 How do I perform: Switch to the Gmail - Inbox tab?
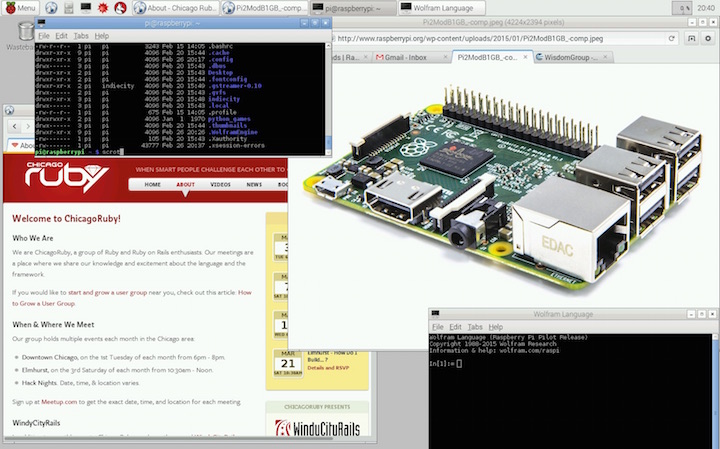pos(405,57)
